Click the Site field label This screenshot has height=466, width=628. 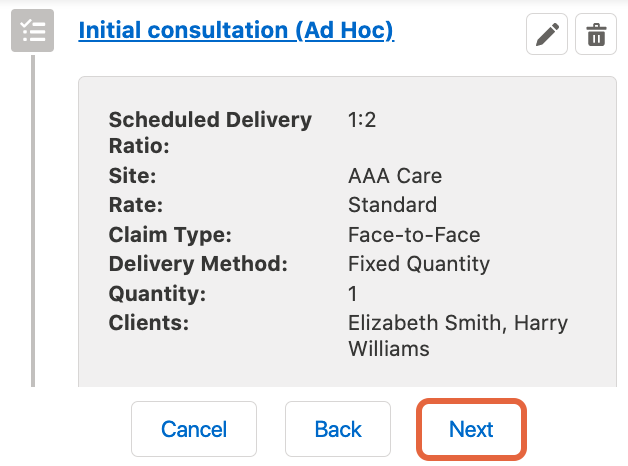click(133, 177)
